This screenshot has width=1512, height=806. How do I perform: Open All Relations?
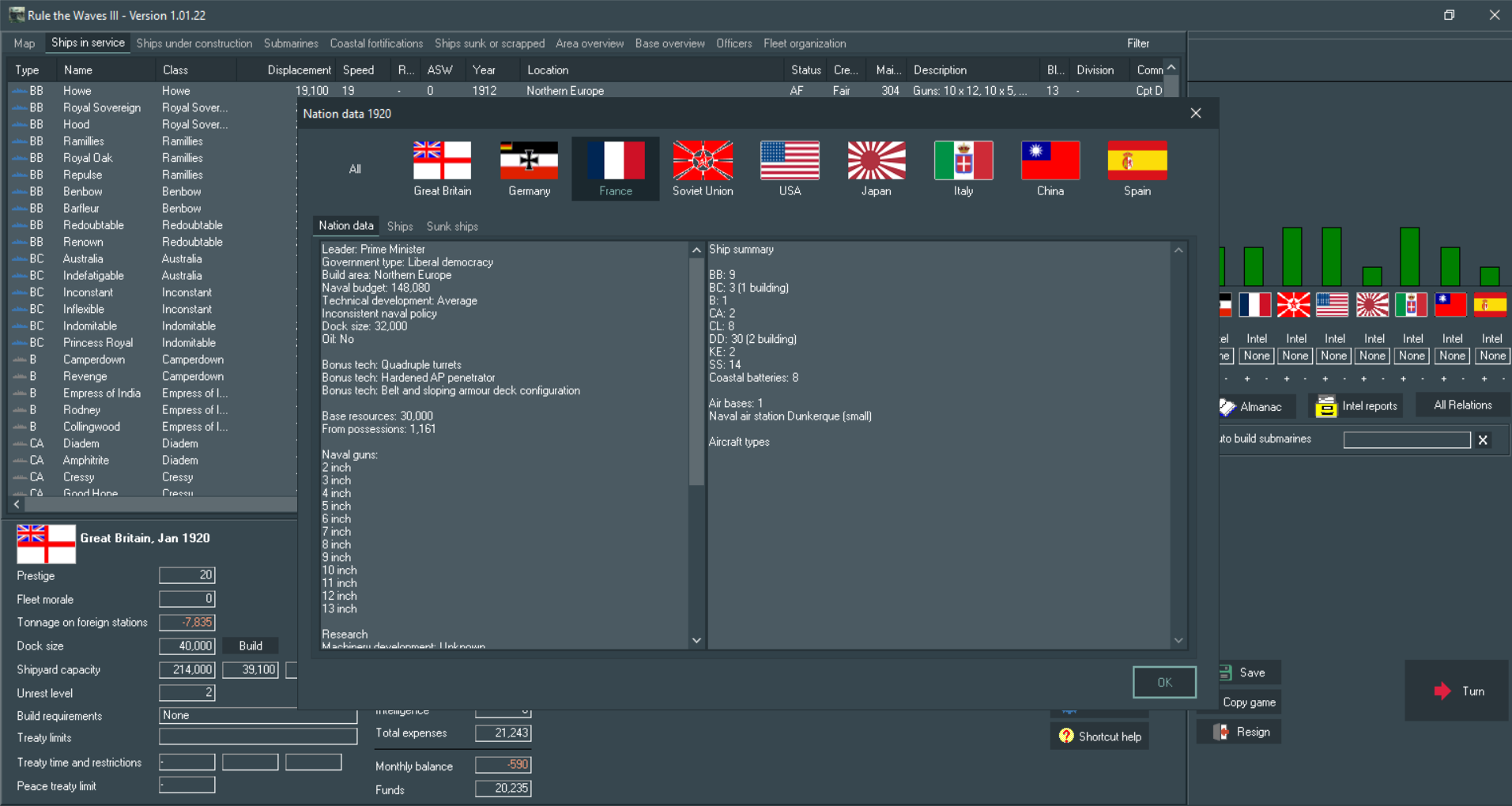pos(1461,405)
